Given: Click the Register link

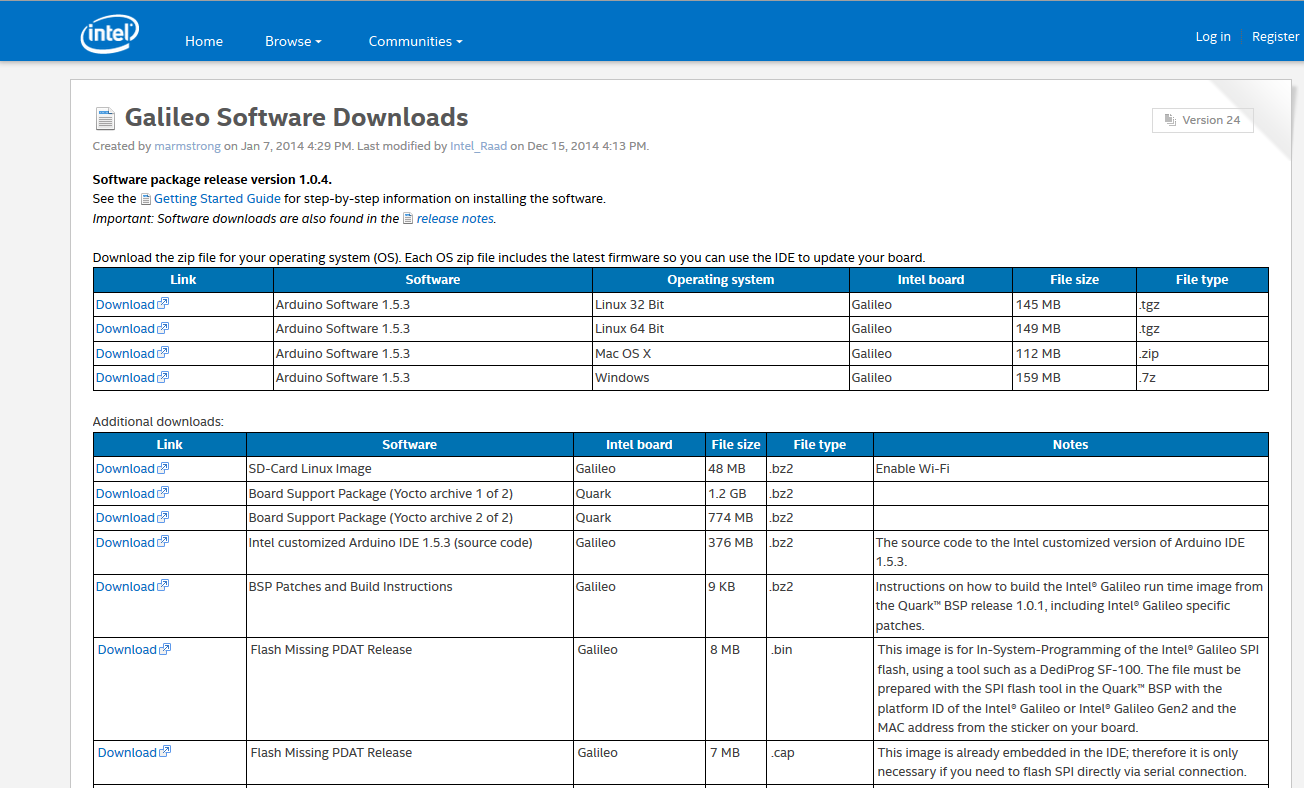Looking at the screenshot, I should click(x=1275, y=36).
